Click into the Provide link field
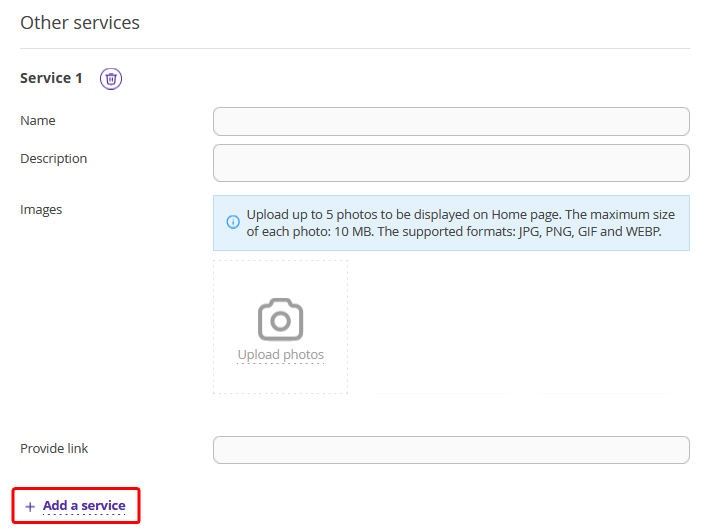The image size is (710, 530). point(451,450)
